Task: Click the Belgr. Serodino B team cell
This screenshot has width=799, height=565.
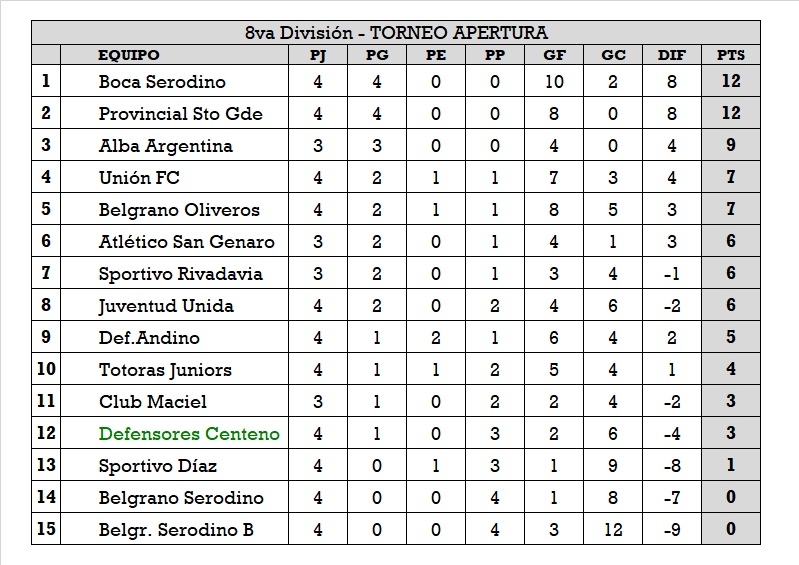Action: (176, 530)
